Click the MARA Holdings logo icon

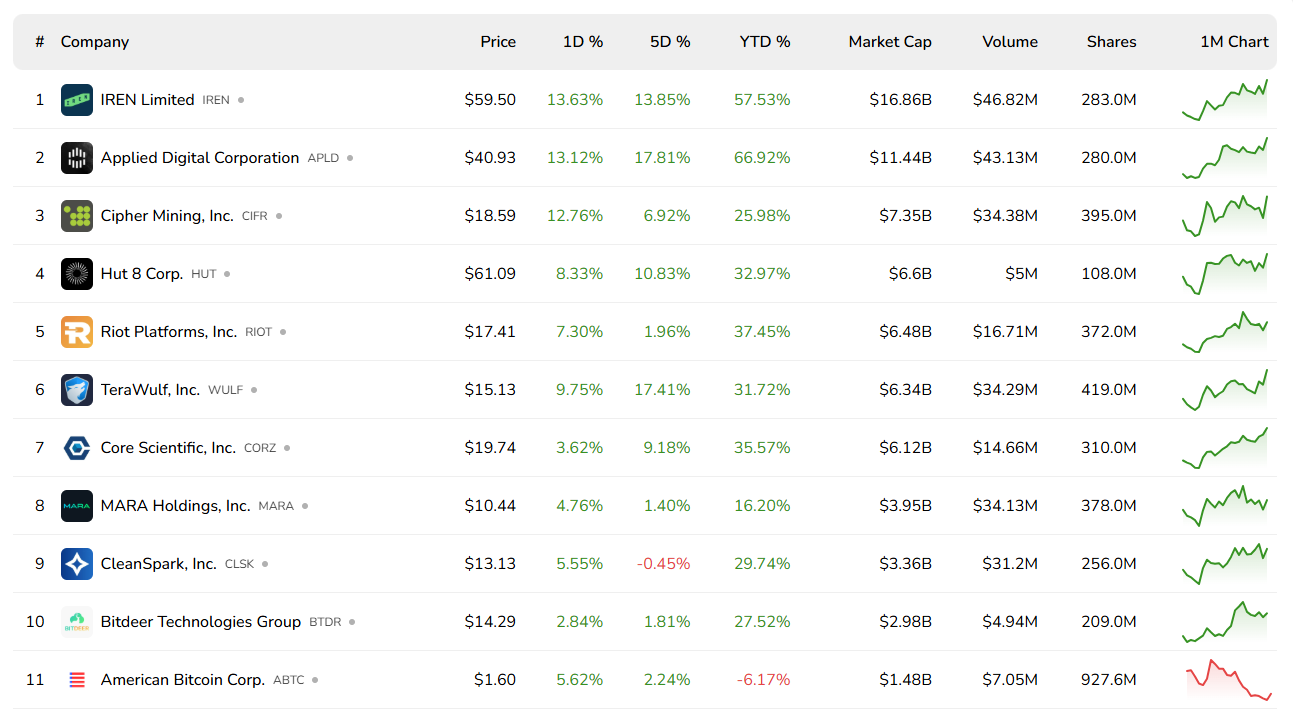click(x=77, y=506)
